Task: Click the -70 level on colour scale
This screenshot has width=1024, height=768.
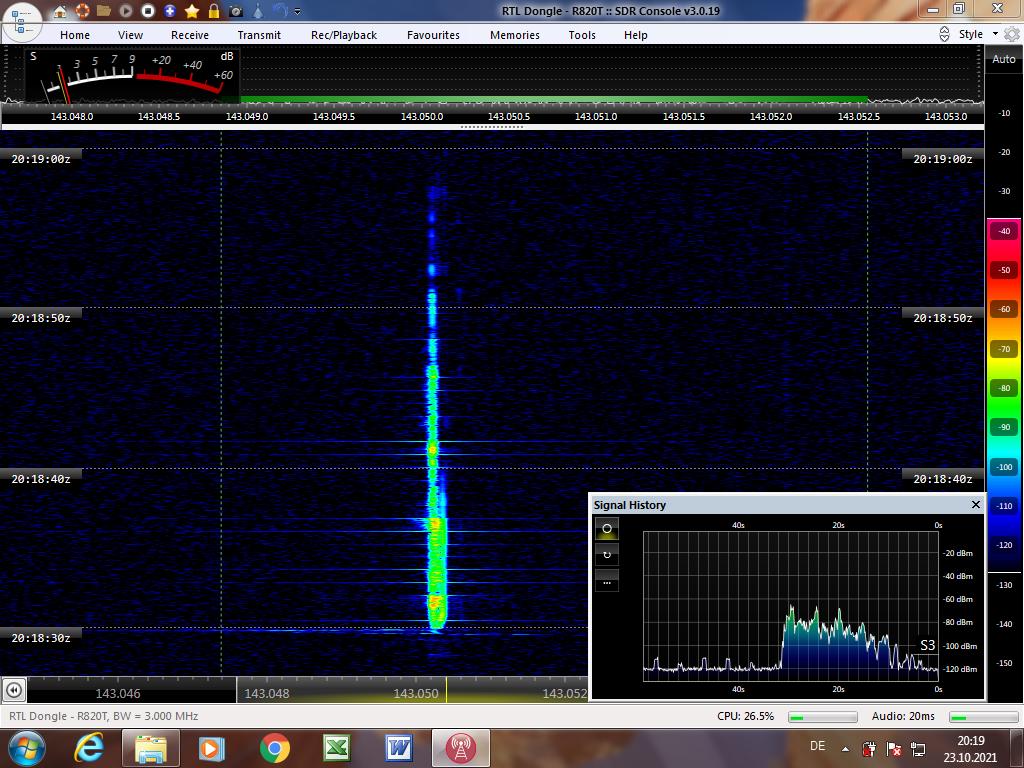Action: [x=1004, y=349]
